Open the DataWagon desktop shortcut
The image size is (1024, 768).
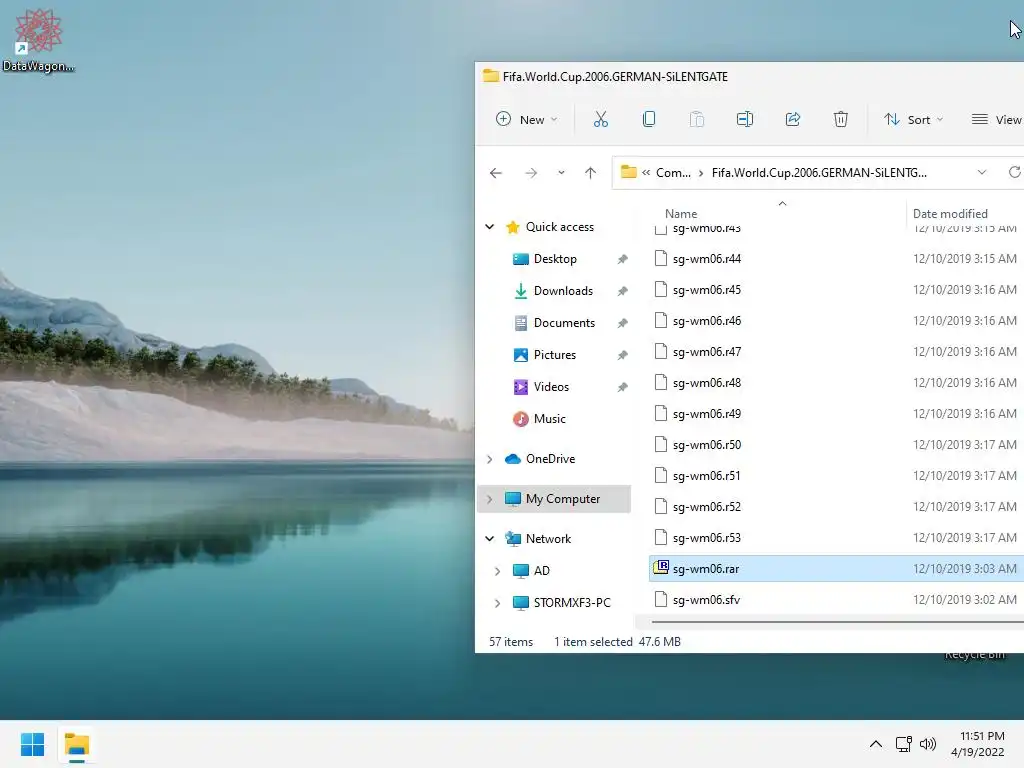38,39
